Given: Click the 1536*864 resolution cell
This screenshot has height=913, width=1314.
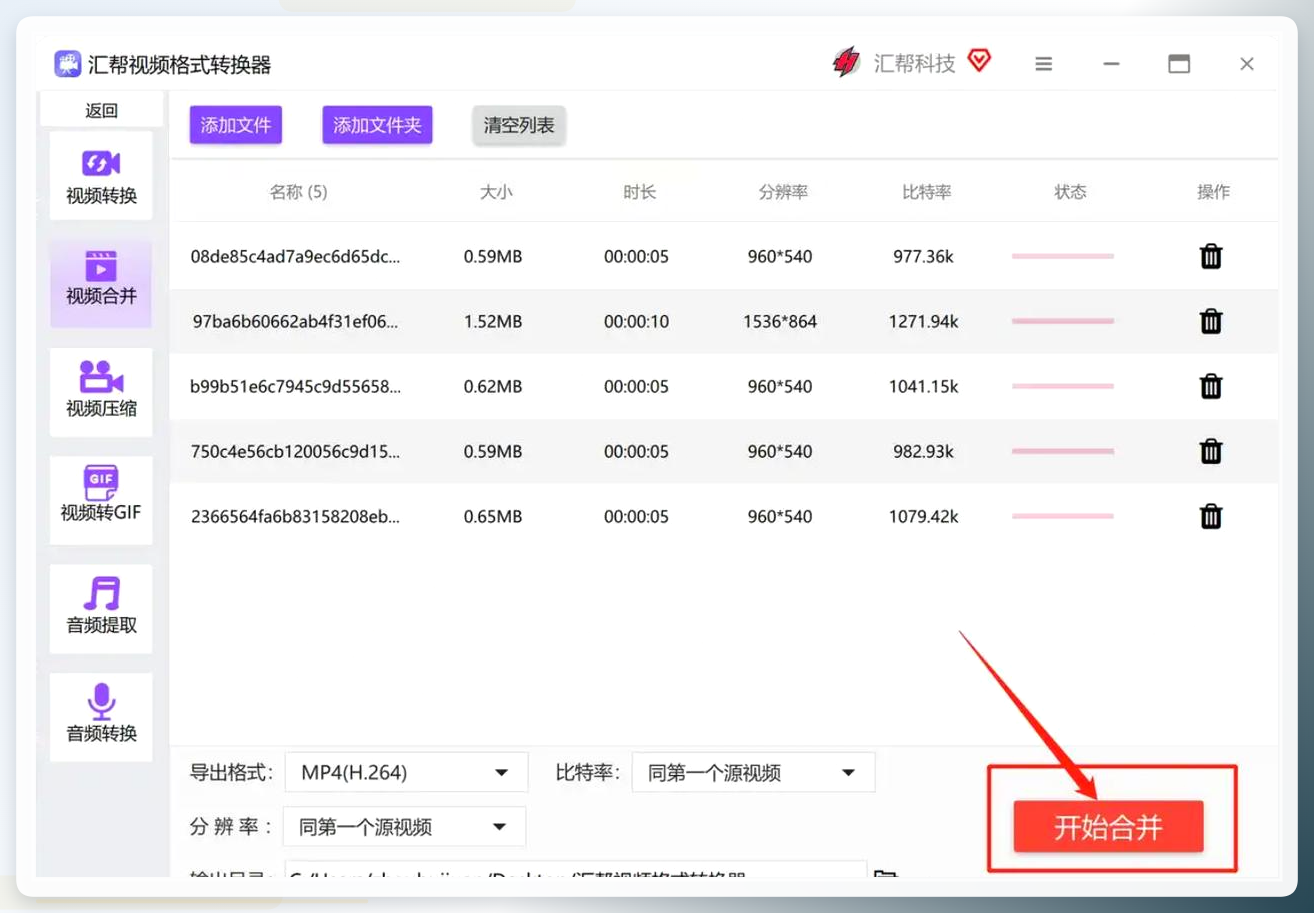Looking at the screenshot, I should (x=780, y=322).
